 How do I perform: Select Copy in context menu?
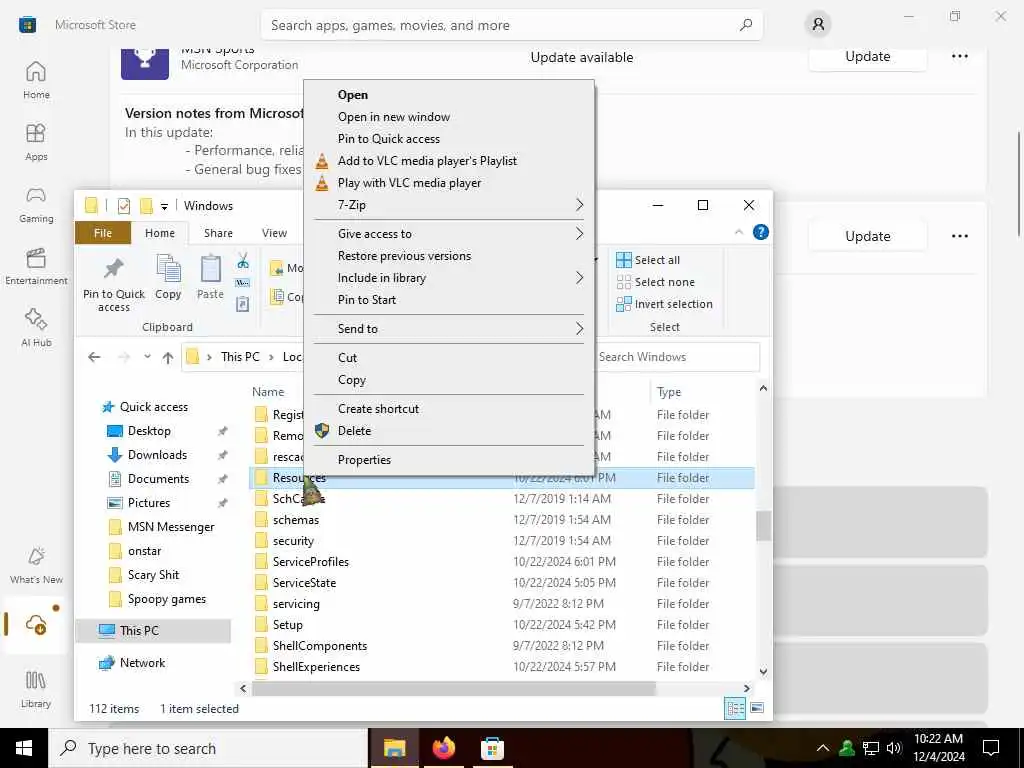coord(449,380)
